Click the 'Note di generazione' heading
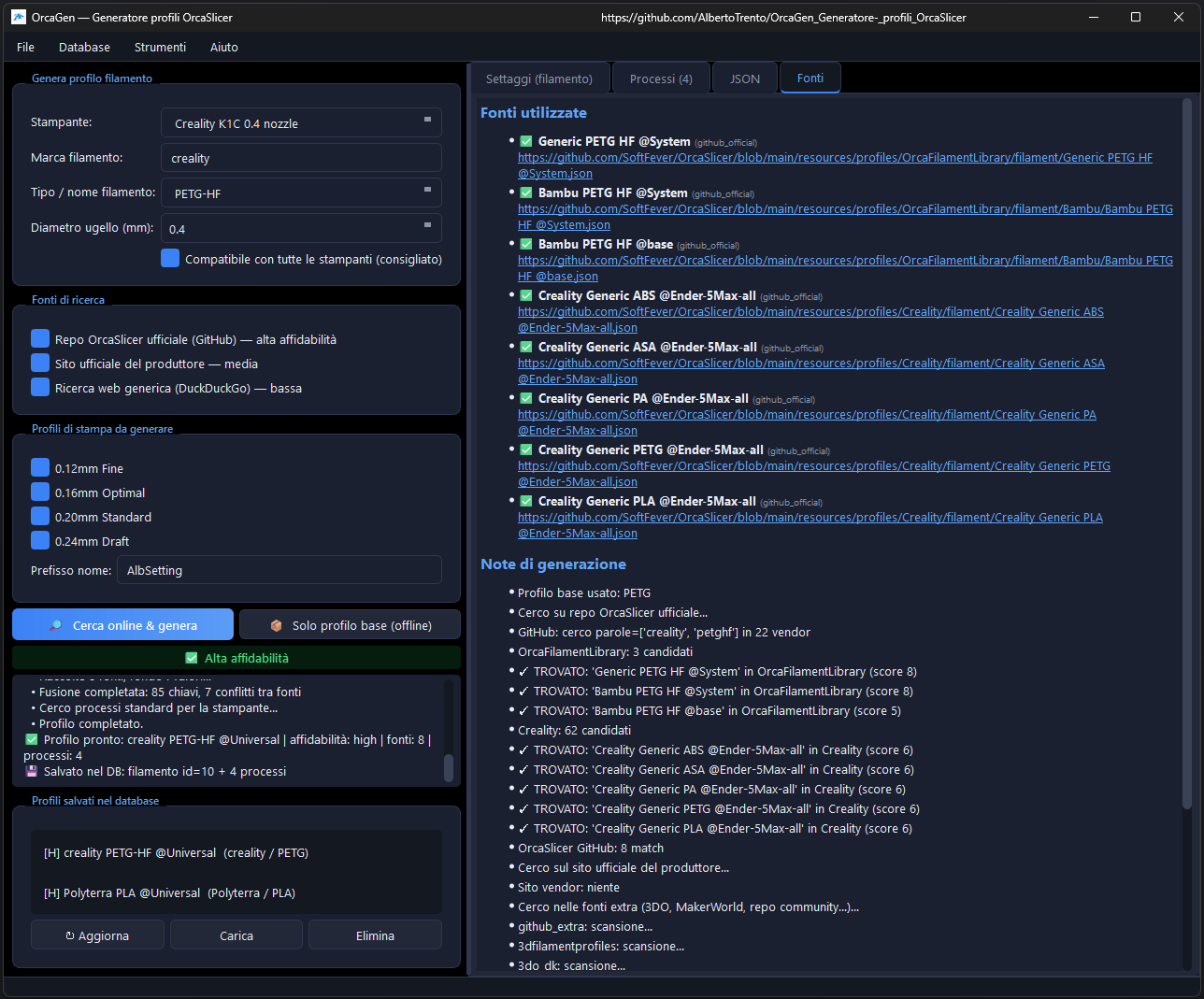 (x=553, y=564)
